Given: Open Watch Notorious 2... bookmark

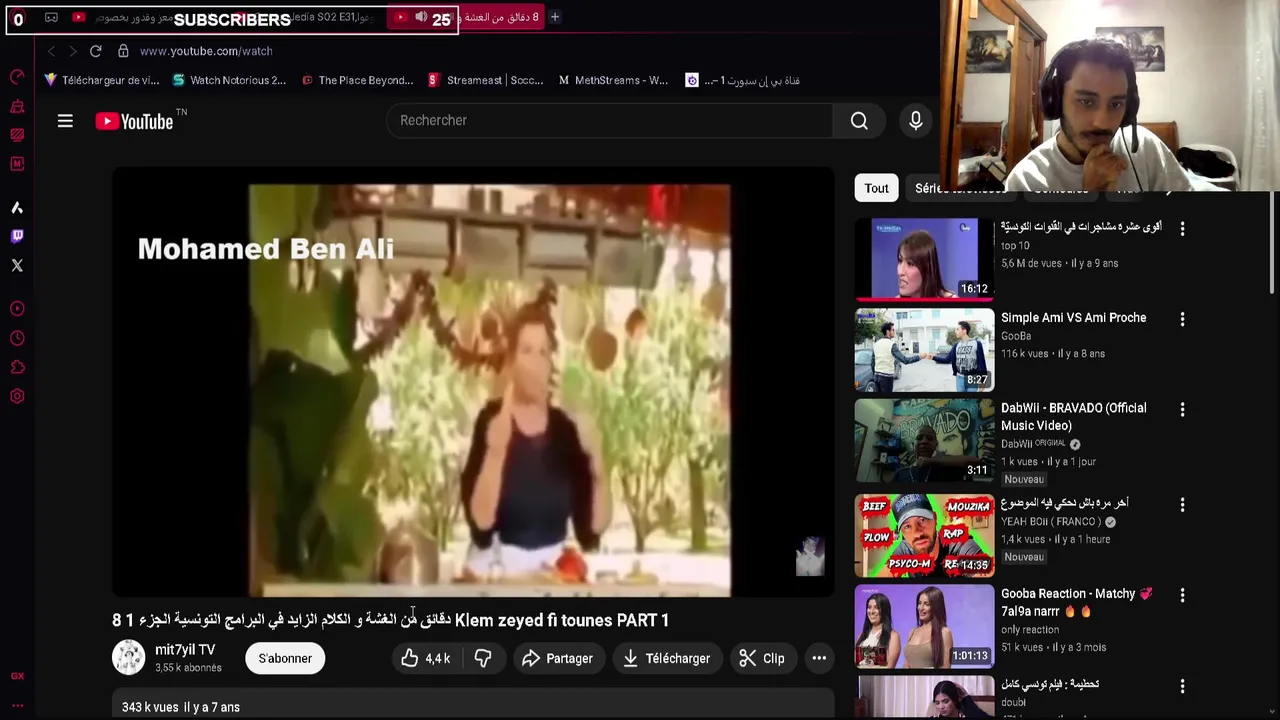Looking at the screenshot, I should (x=229, y=80).
